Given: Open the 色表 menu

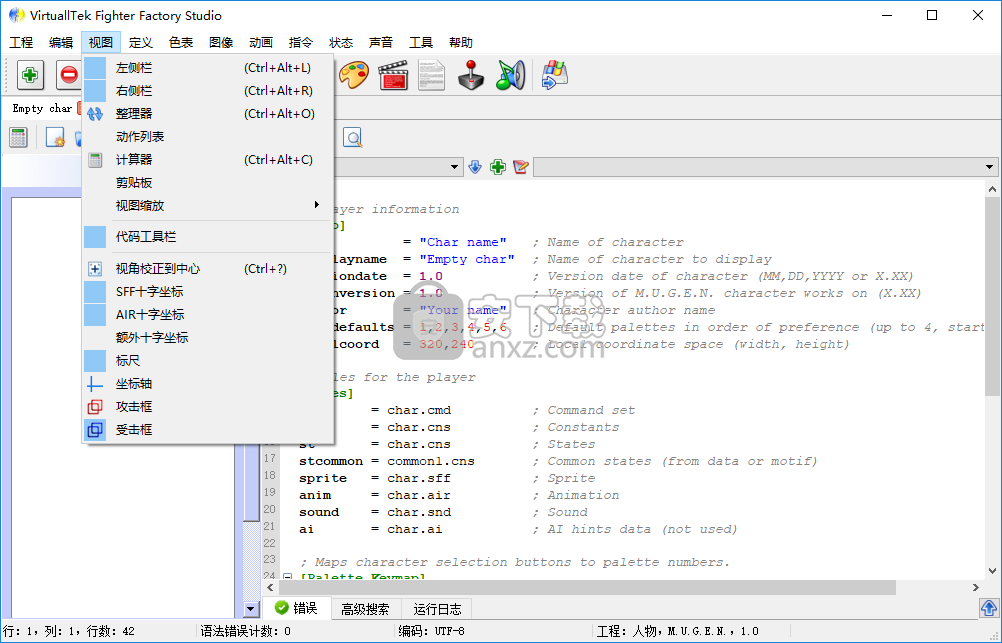Looking at the screenshot, I should [x=181, y=43].
